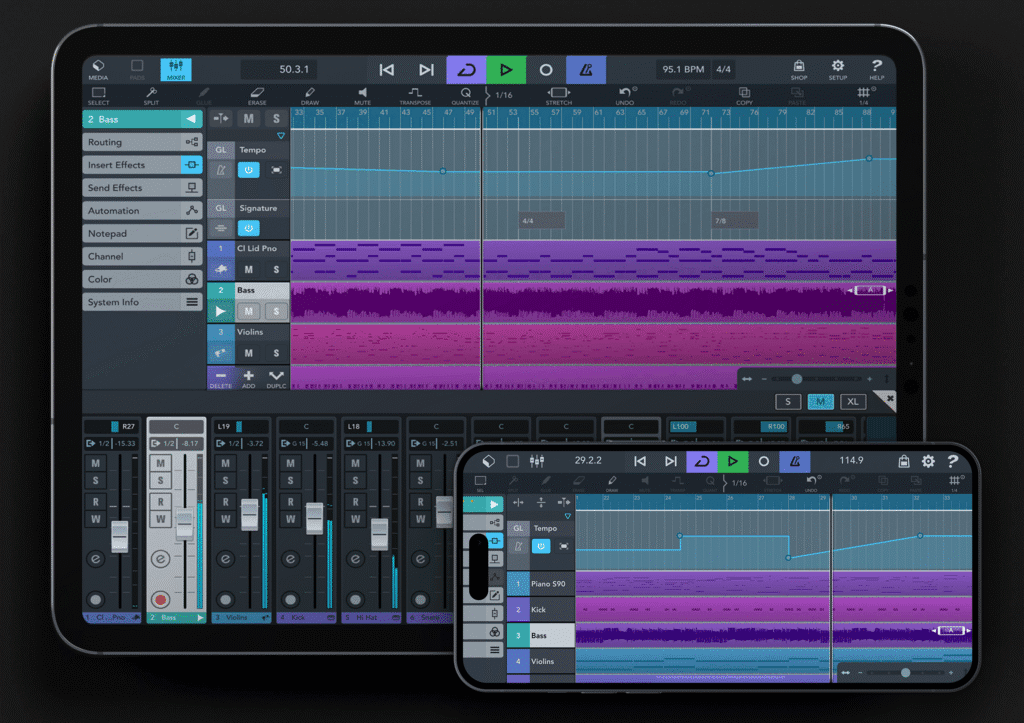Select the Draw tool in the toolbar

[x=309, y=95]
